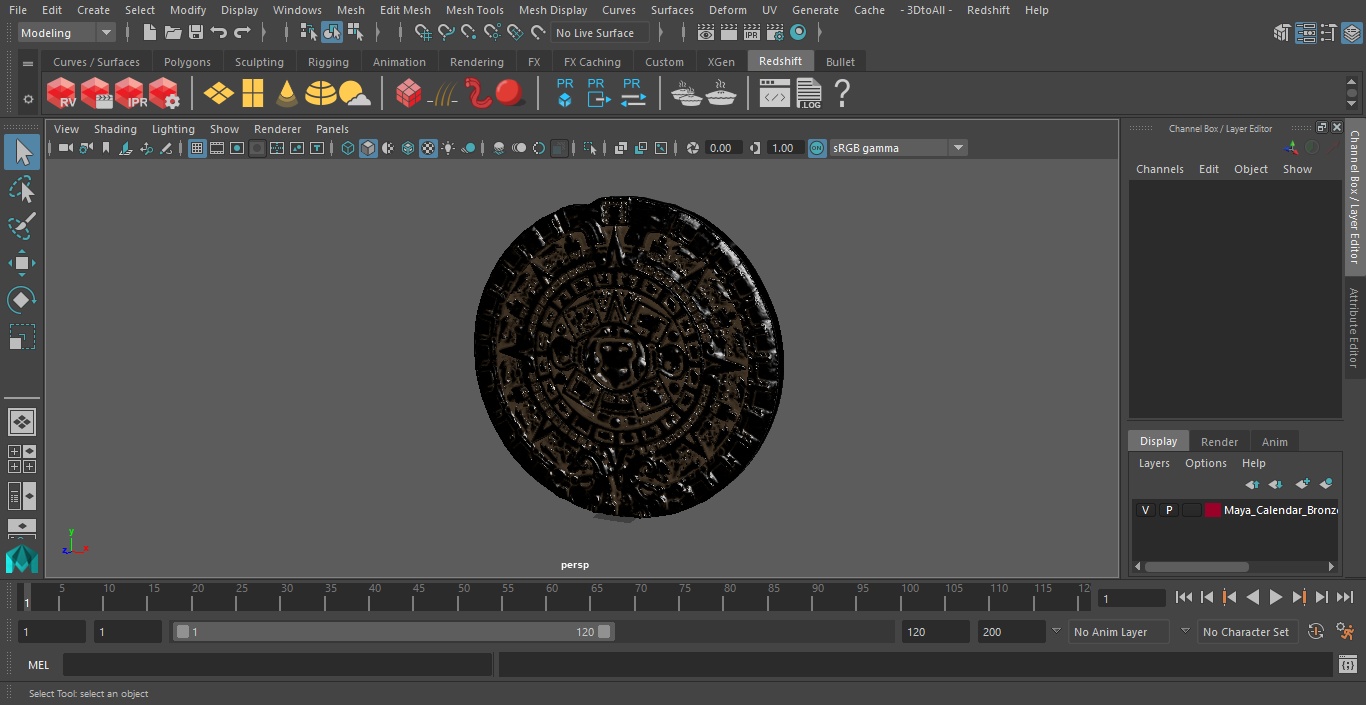Choose the Move tool in toolbox

22,264
